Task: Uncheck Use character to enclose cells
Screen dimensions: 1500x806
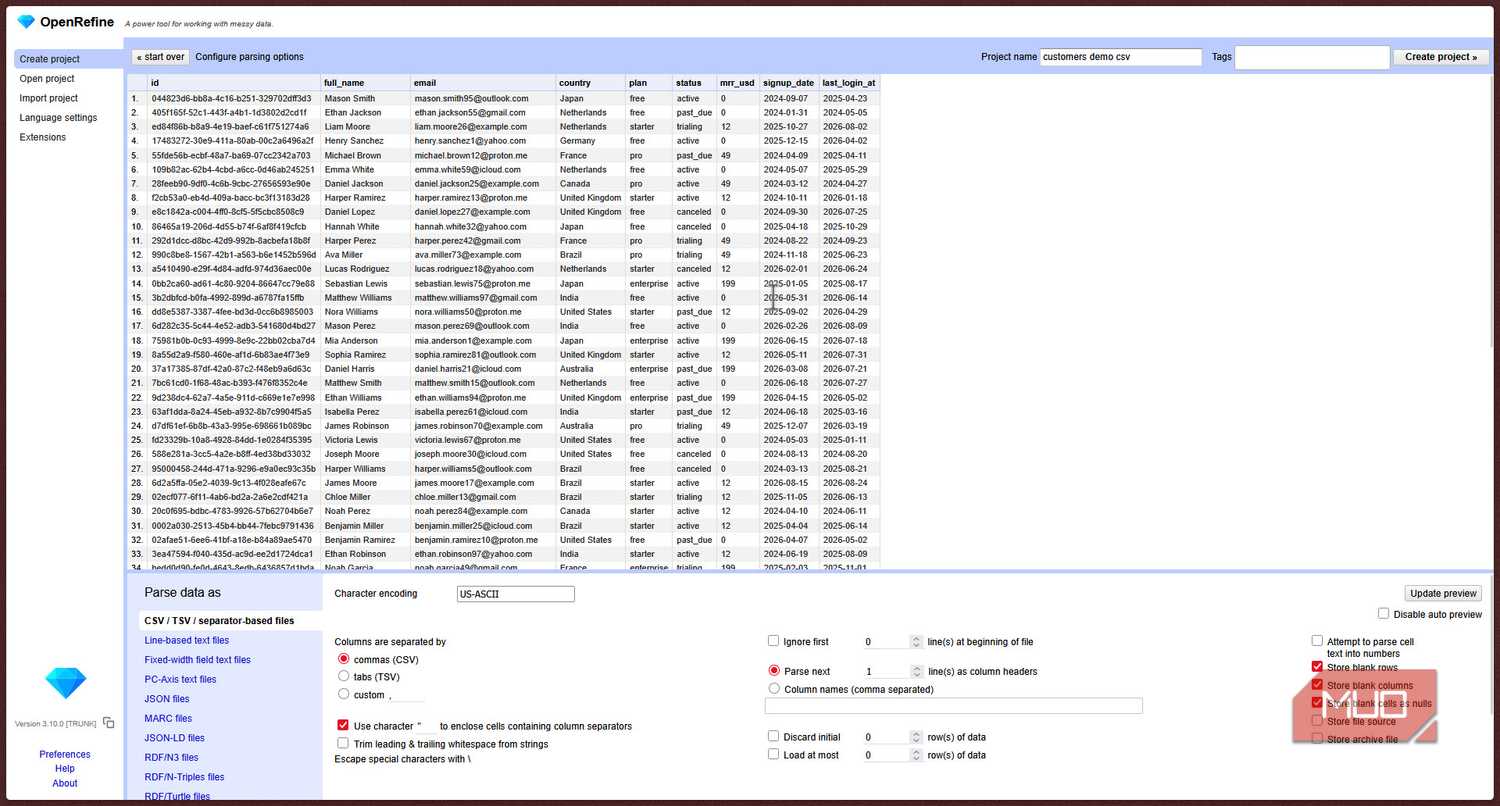Action: pyautogui.click(x=344, y=725)
